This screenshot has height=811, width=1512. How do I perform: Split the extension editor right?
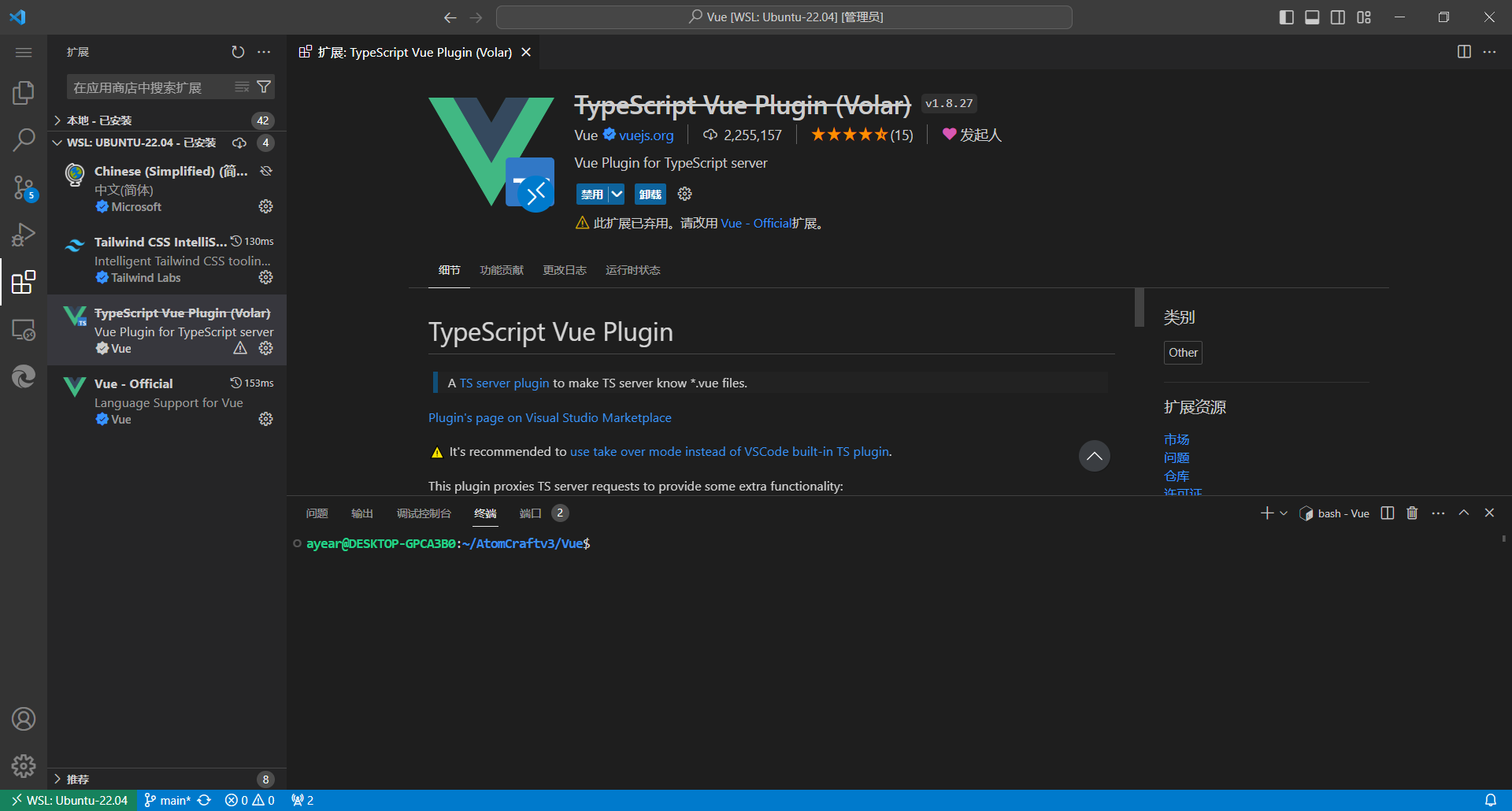click(x=1464, y=52)
